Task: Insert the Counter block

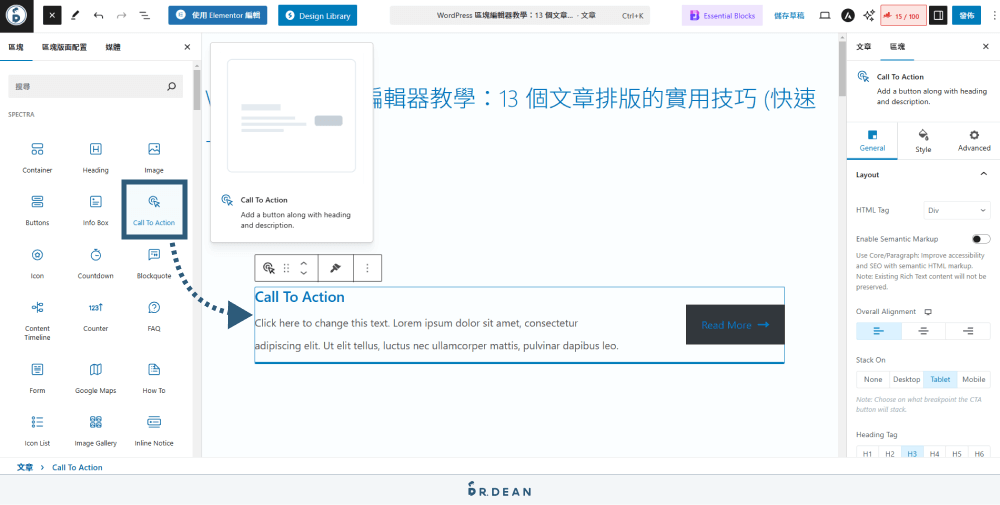Action: [x=96, y=317]
